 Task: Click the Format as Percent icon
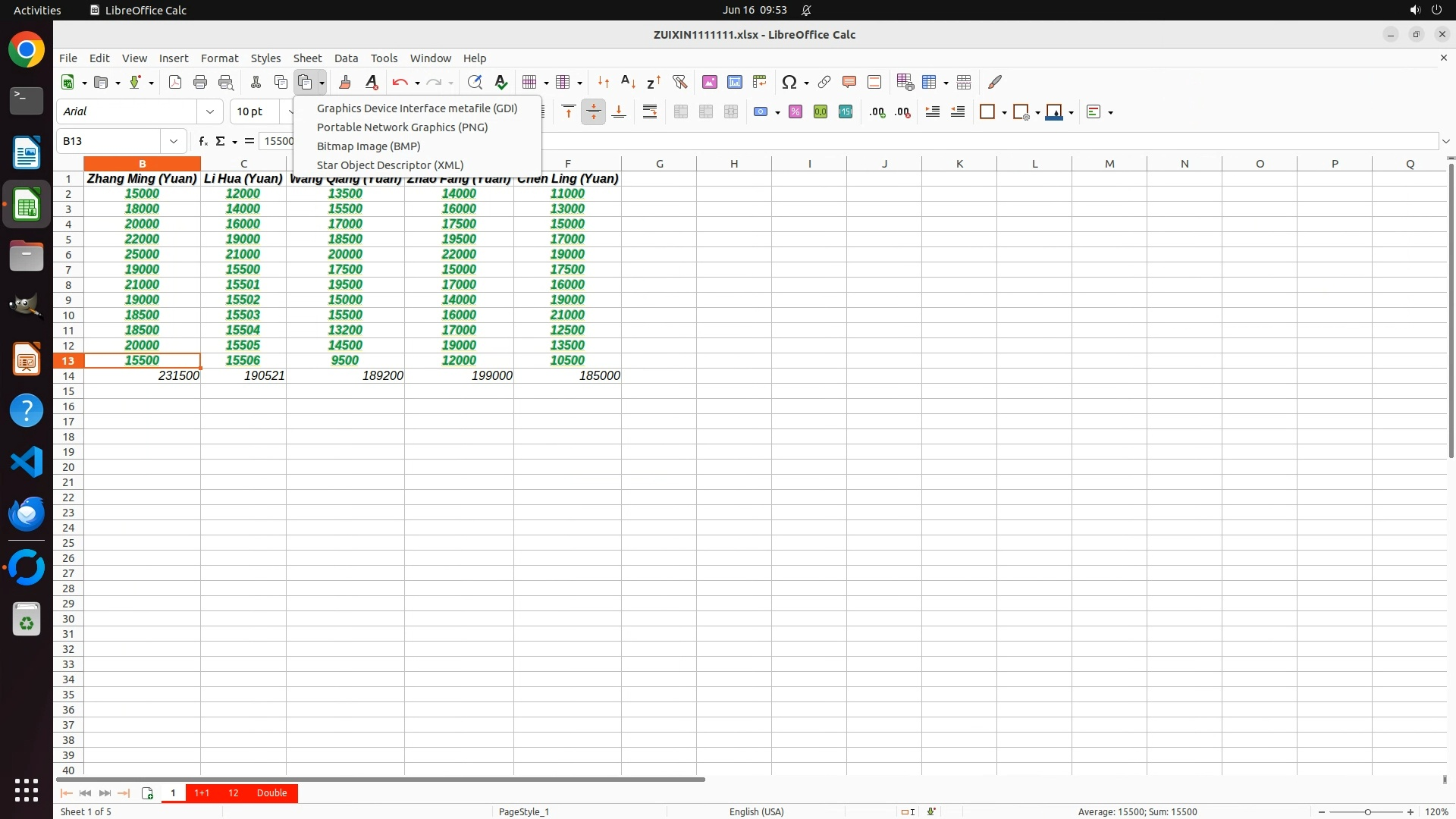(x=795, y=111)
